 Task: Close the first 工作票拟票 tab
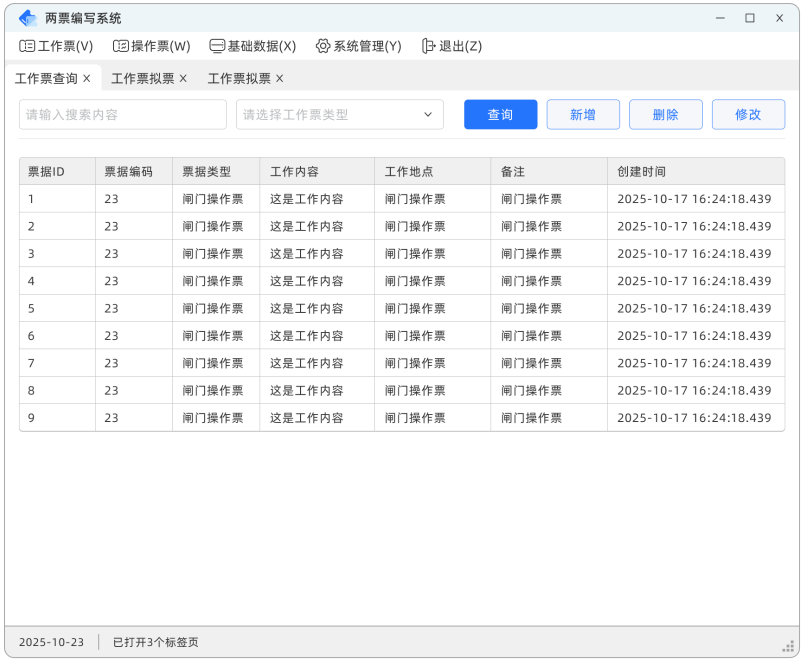tap(183, 78)
